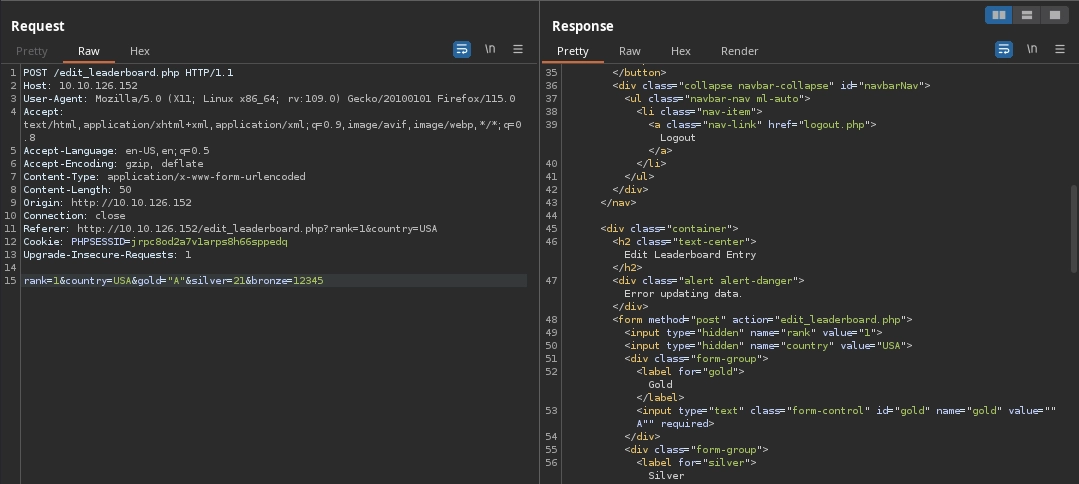The width and height of the screenshot is (1079, 484).
Task: Click the rank=1&country=USA request body line
Action: (173, 281)
